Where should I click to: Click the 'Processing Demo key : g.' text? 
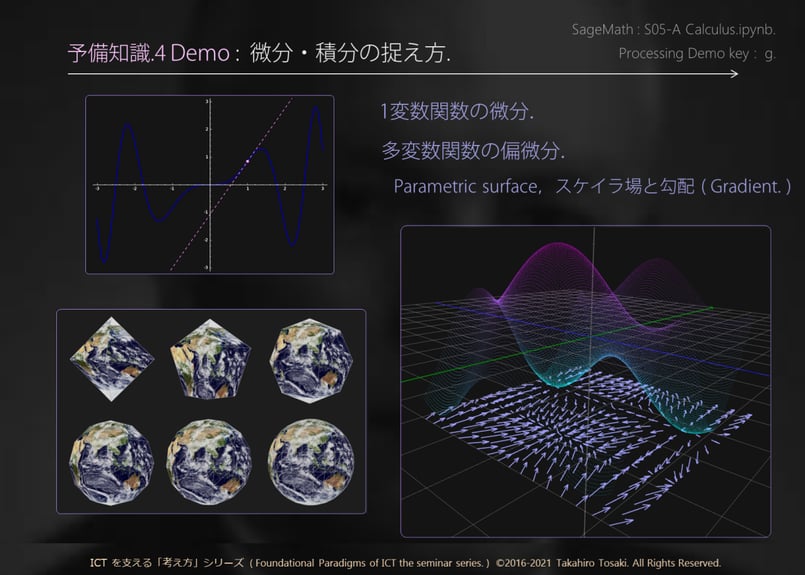pyautogui.click(x=697, y=53)
